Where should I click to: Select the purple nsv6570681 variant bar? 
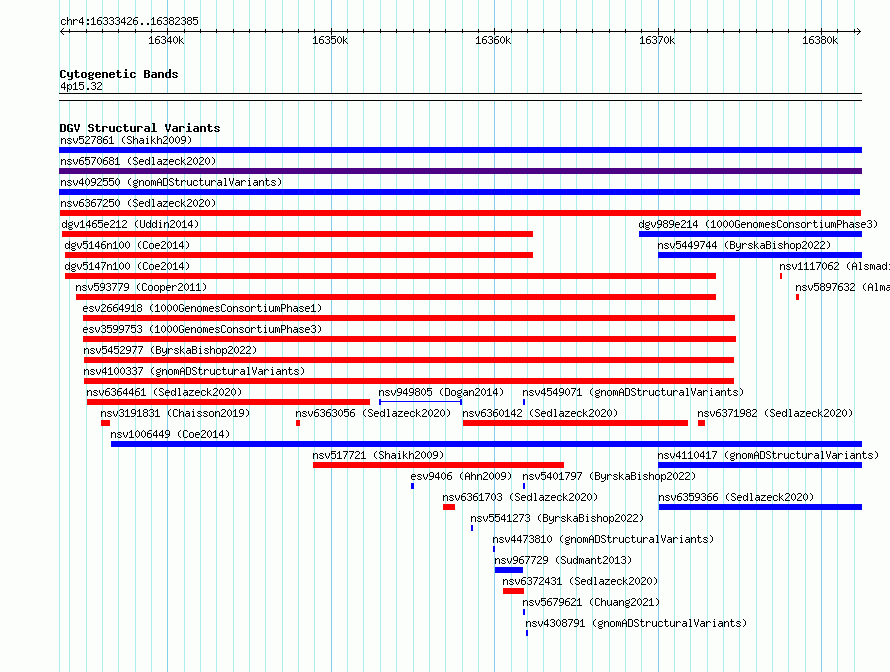pyautogui.click(x=460, y=171)
